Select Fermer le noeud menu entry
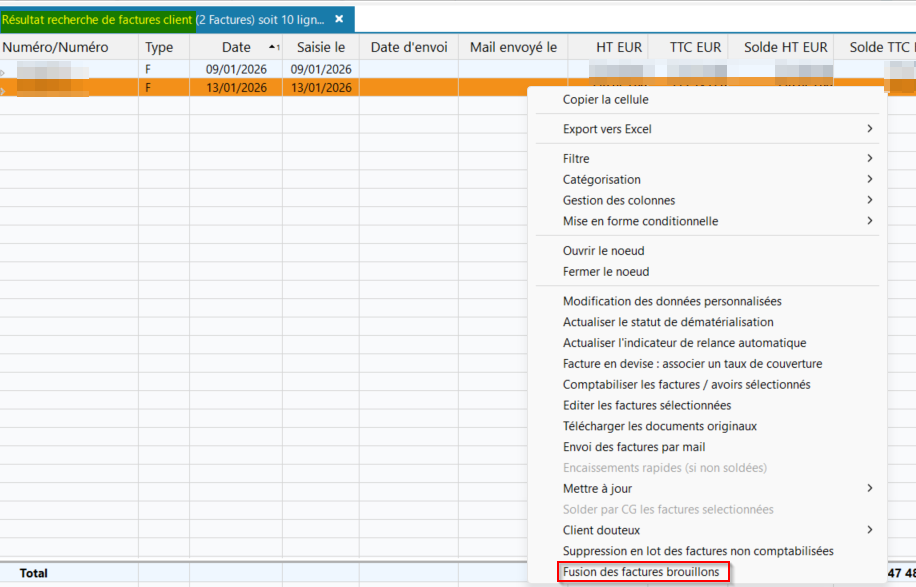 606,272
